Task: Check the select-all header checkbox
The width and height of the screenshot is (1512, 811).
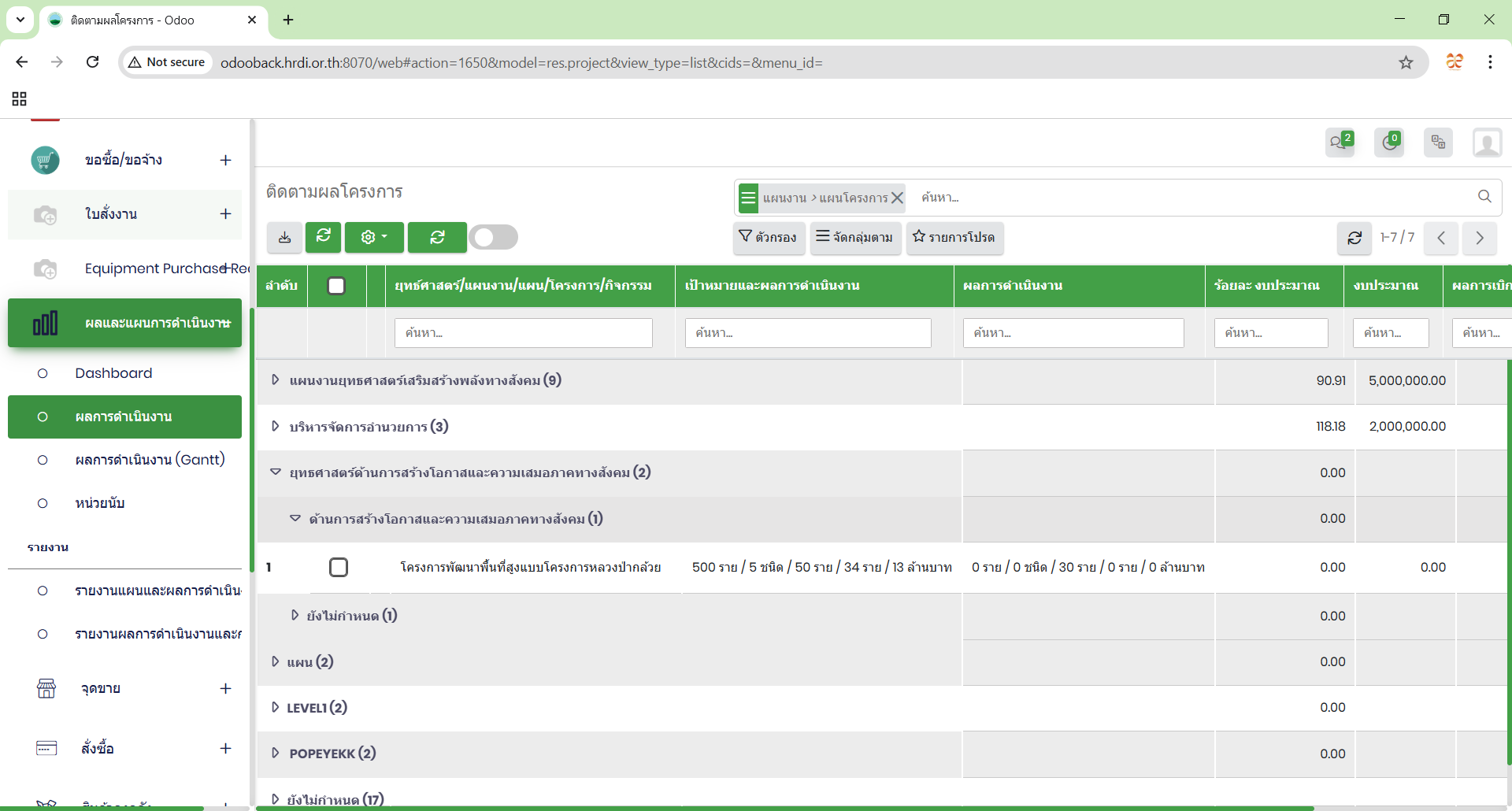Action: click(336, 286)
